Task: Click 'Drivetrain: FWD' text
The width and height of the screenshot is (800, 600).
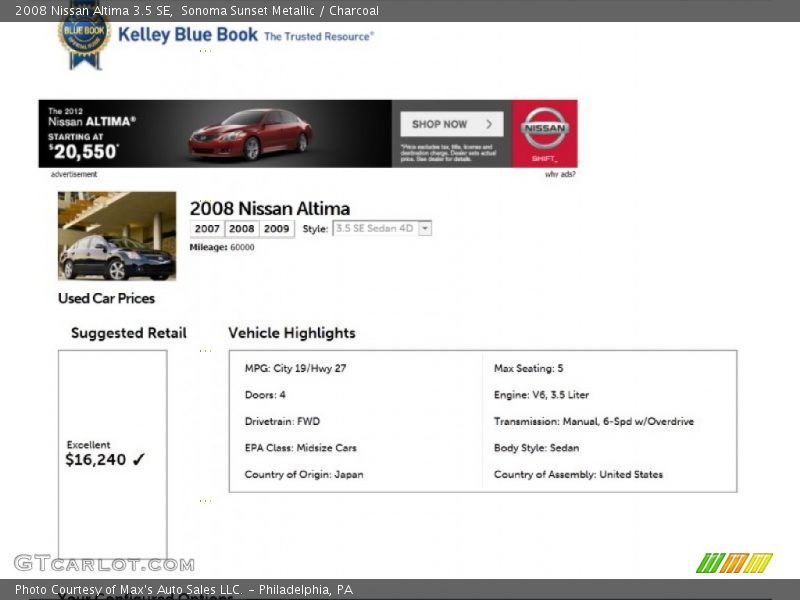Action: coord(282,421)
